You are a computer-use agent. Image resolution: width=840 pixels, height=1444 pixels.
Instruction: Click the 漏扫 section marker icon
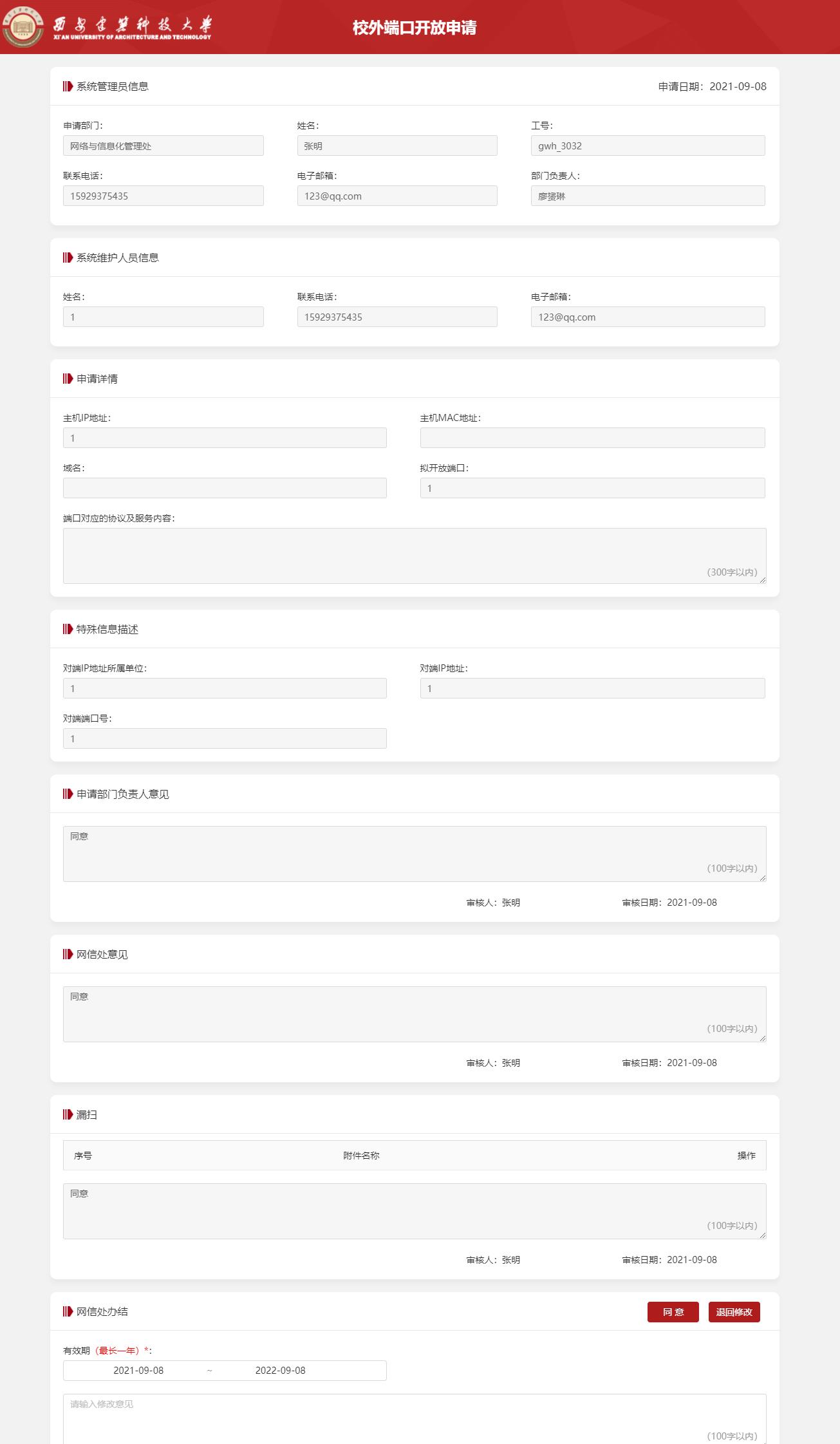point(68,1114)
